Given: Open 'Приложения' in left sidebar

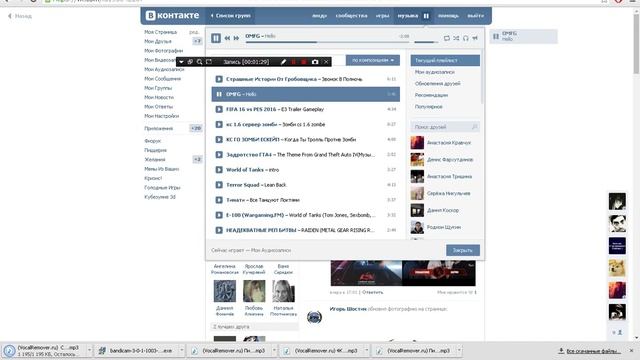Looking at the screenshot, I should coord(159,128).
